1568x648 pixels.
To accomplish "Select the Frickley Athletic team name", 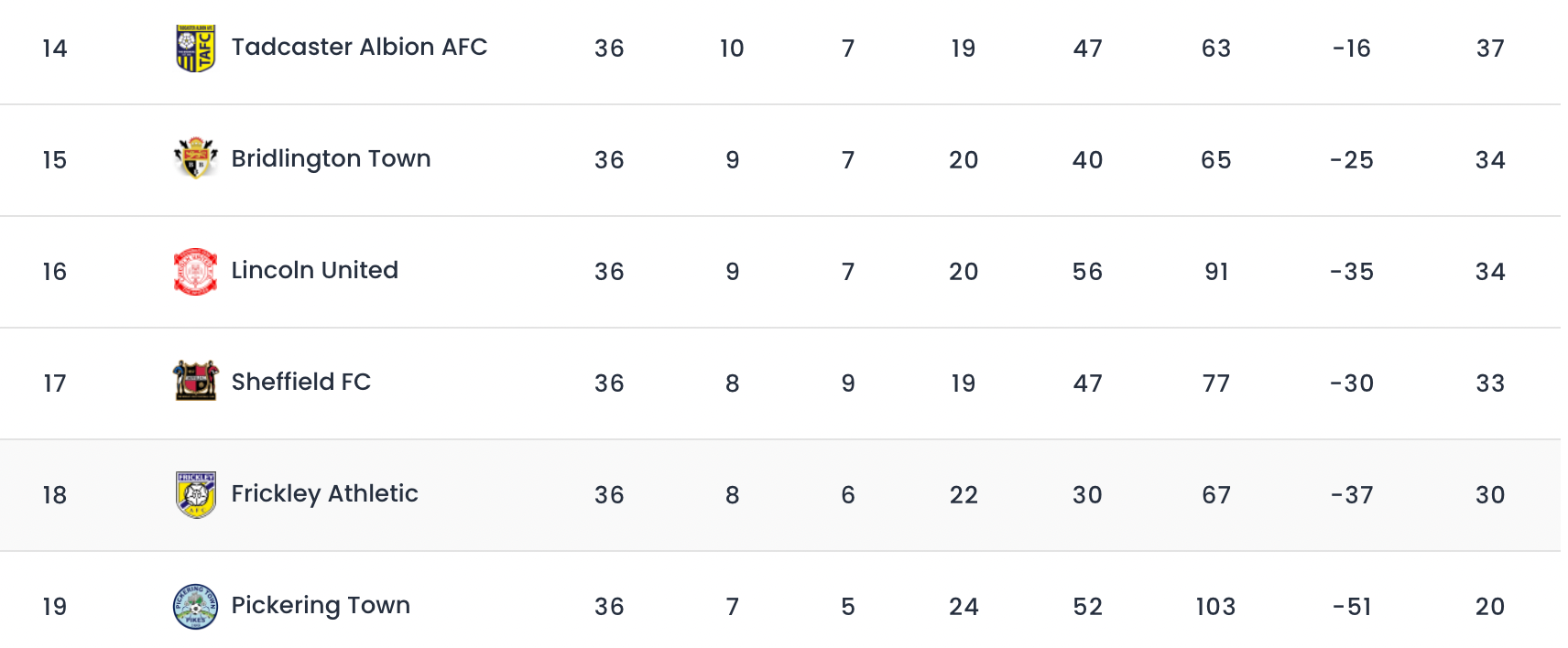I will tap(324, 493).
